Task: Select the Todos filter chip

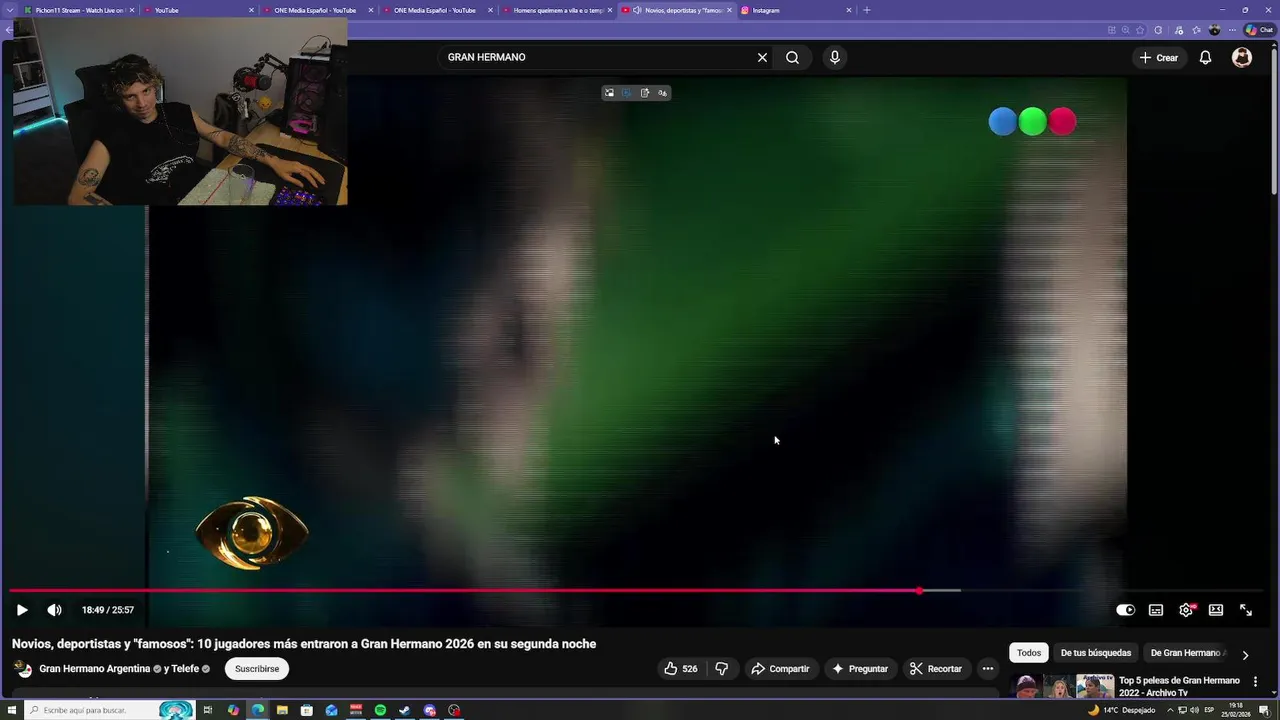Action: (1029, 653)
